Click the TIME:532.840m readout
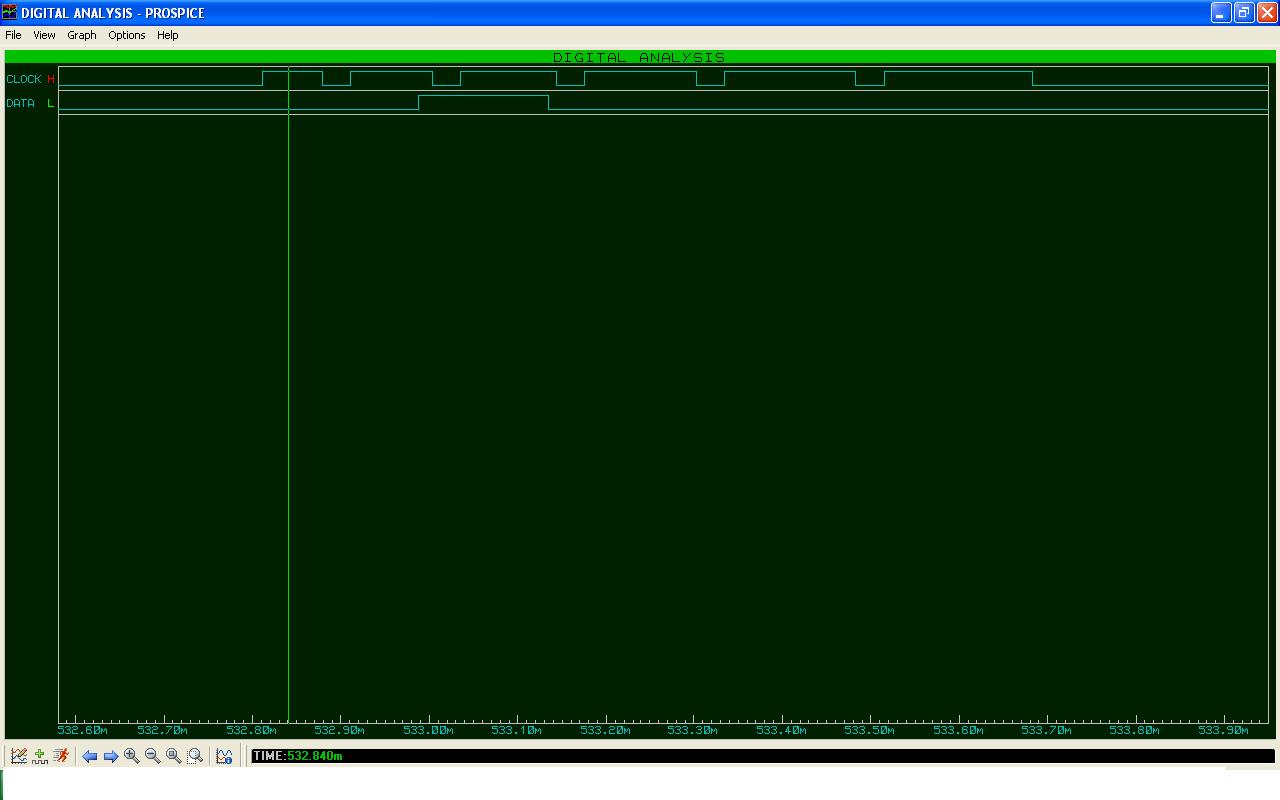This screenshot has height=800, width=1280. click(x=298, y=756)
